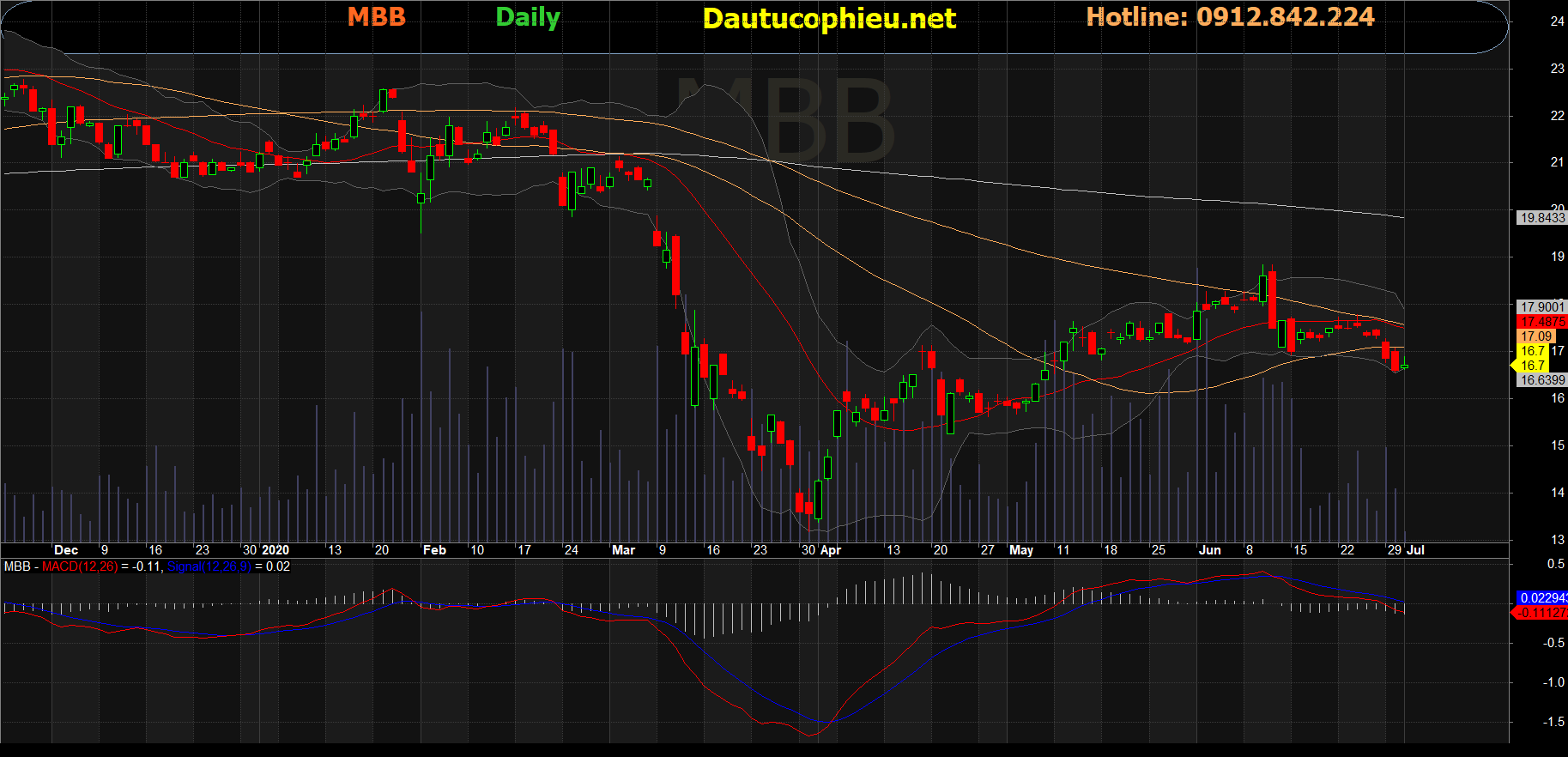Viewport: 1568px width, 757px height.
Task: Open the Dautucophieu.net link
Action: click(828, 19)
